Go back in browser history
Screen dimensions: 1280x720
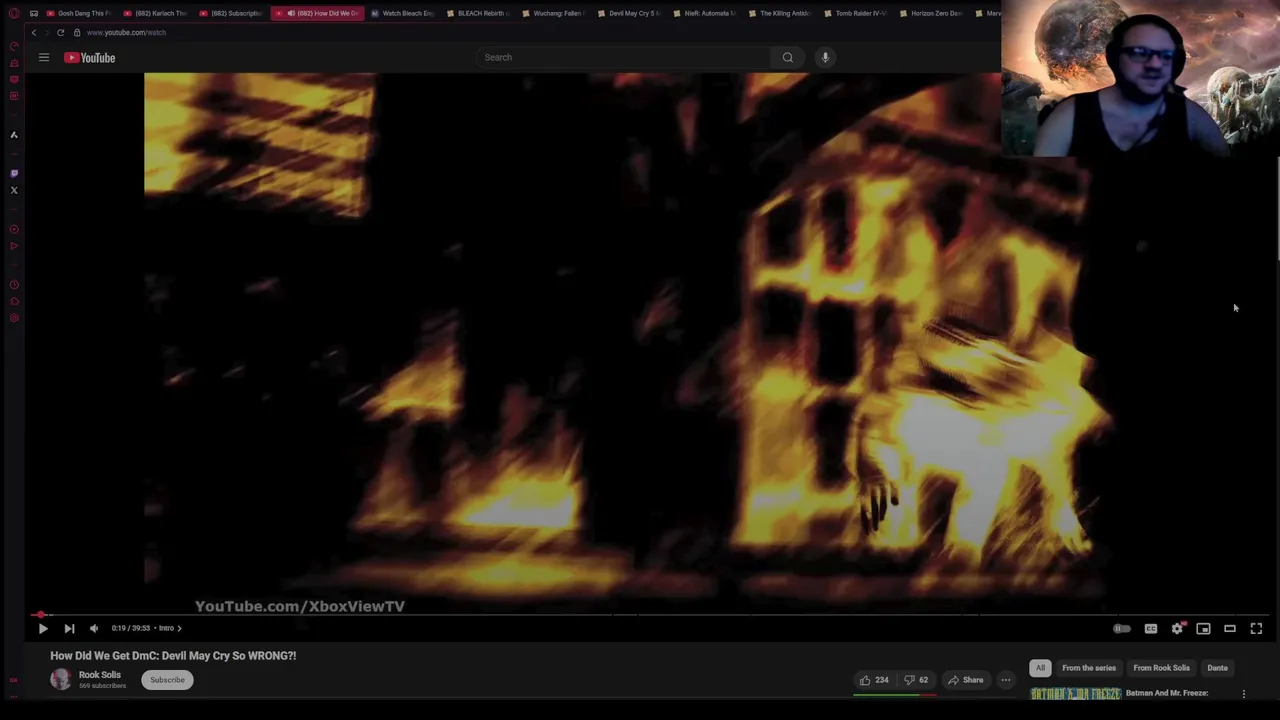click(x=33, y=32)
